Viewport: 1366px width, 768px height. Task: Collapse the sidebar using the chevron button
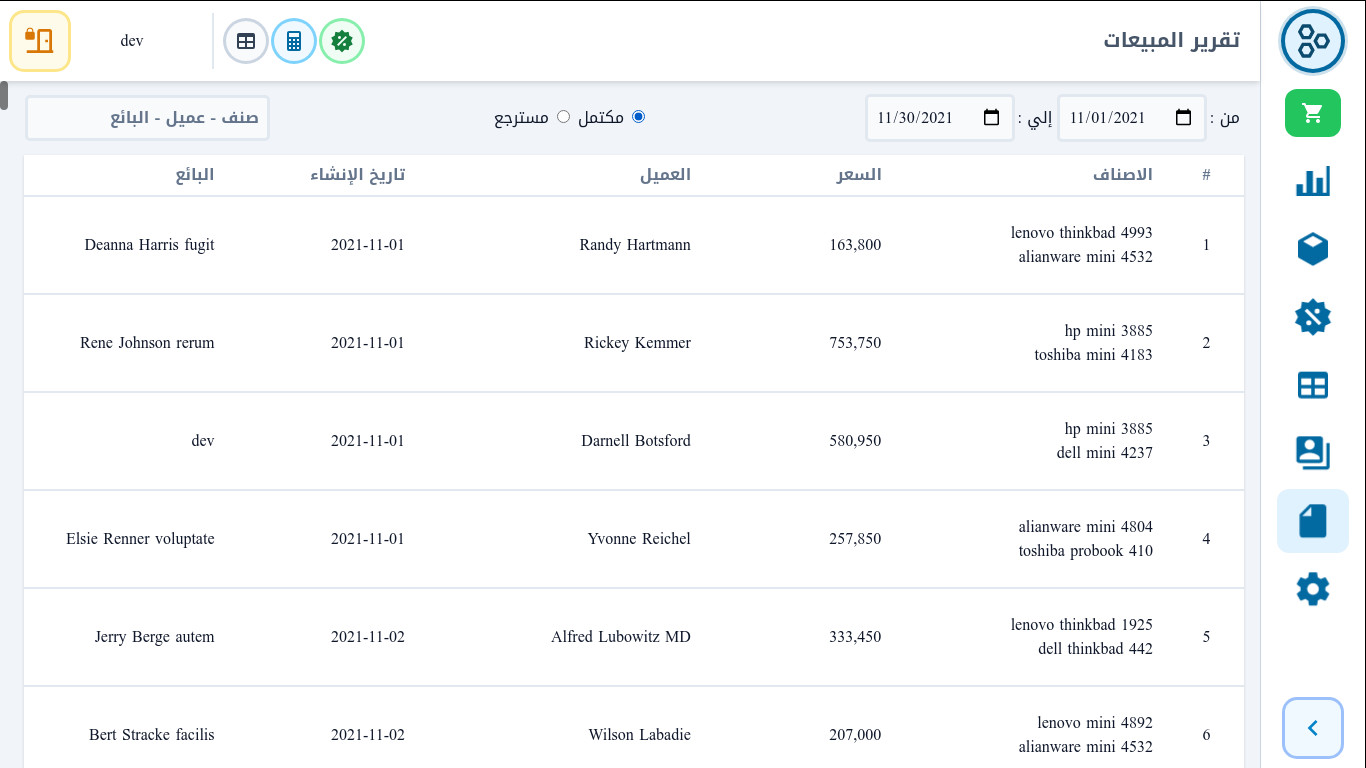pos(1312,728)
